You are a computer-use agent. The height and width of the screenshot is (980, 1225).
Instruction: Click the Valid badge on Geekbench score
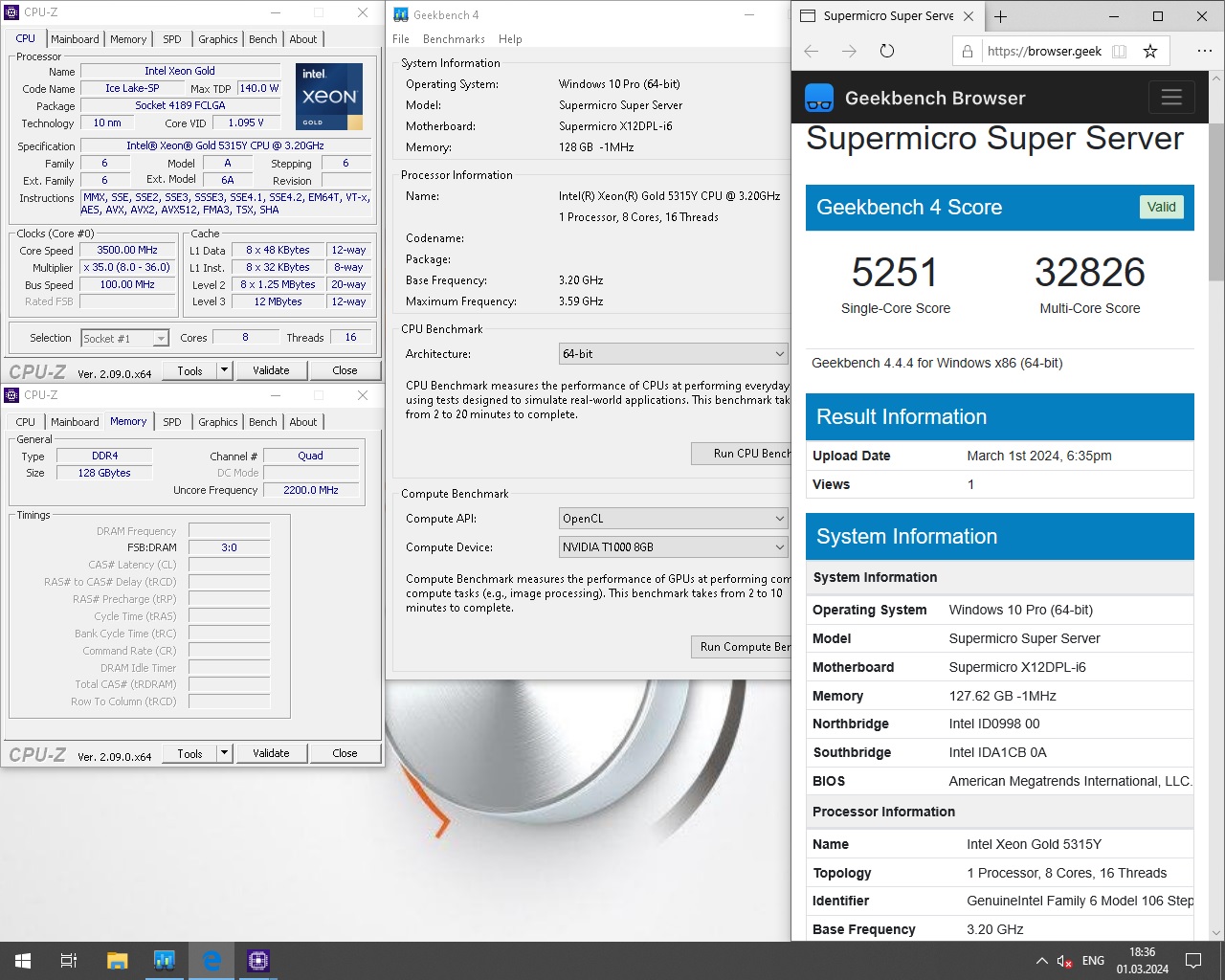point(1161,208)
